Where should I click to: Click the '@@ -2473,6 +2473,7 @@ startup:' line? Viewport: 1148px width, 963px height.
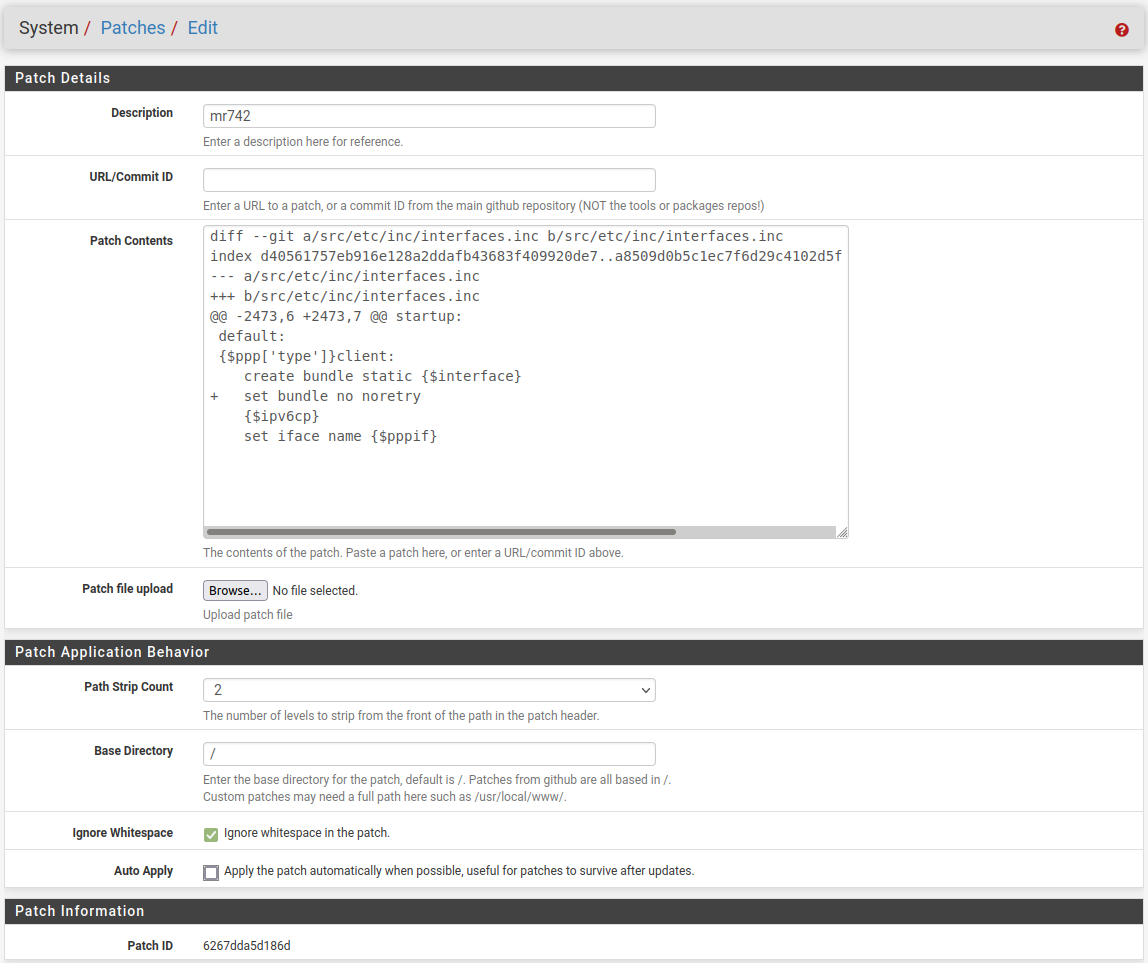336,316
